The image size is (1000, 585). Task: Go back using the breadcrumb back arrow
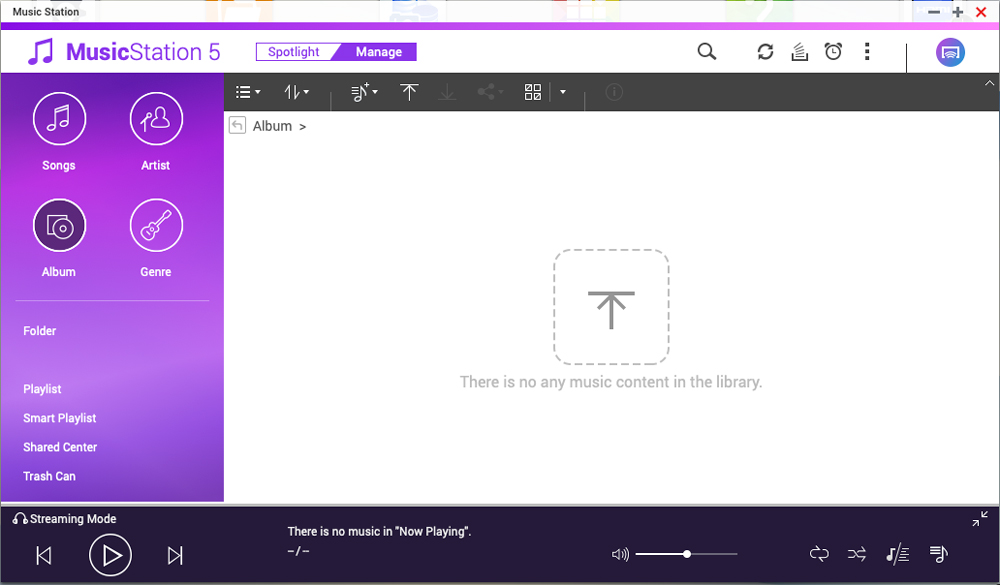[237, 126]
